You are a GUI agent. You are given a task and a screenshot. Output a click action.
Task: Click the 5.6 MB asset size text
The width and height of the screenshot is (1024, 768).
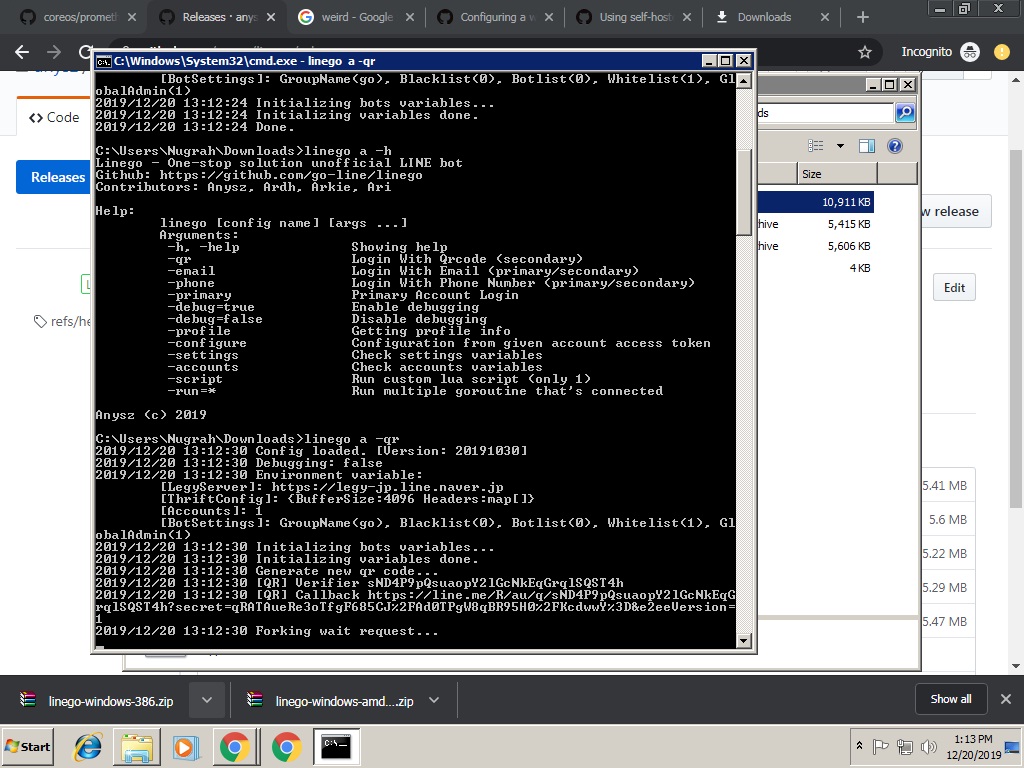click(948, 519)
